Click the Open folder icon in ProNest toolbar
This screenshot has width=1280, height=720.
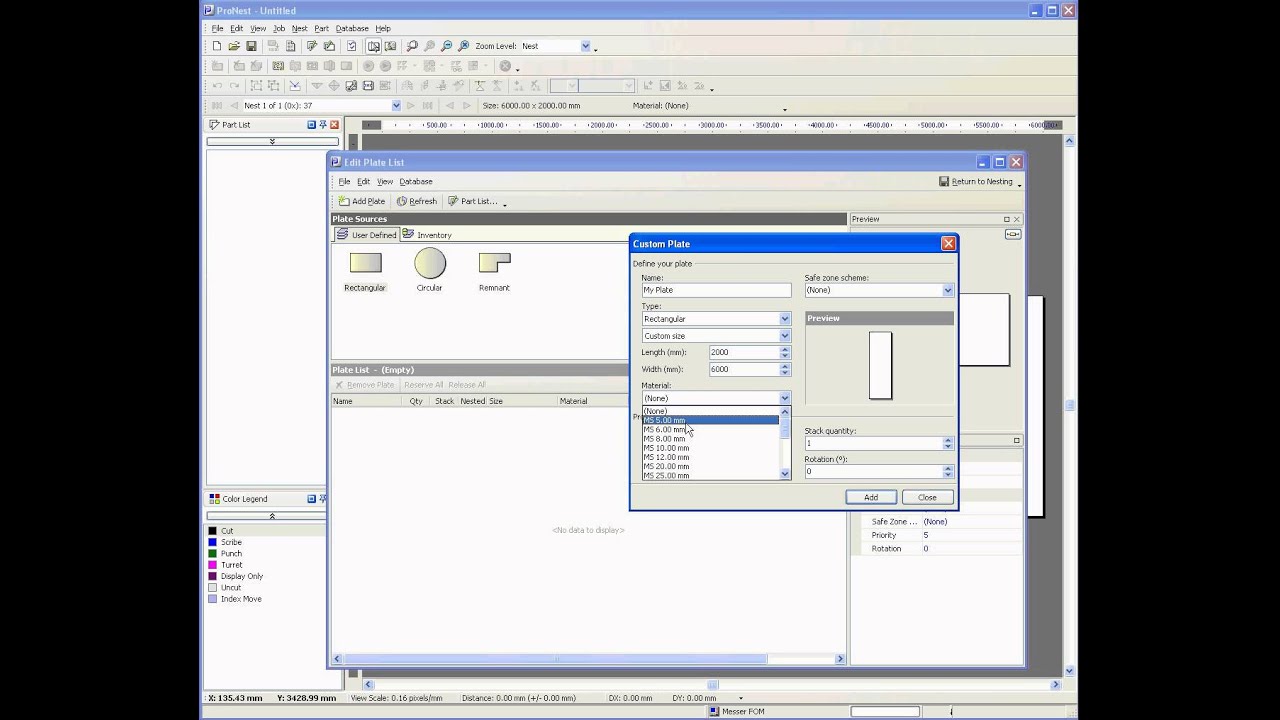click(234, 46)
